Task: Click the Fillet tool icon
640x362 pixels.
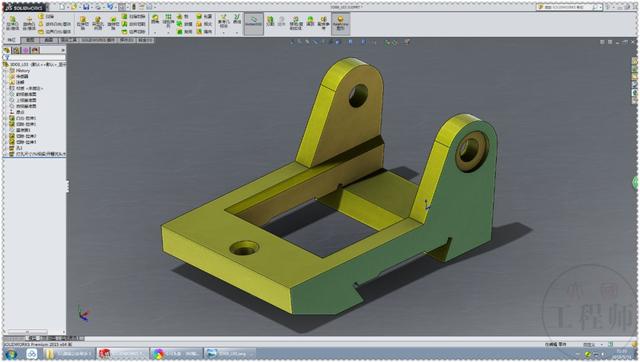Action: point(155,20)
